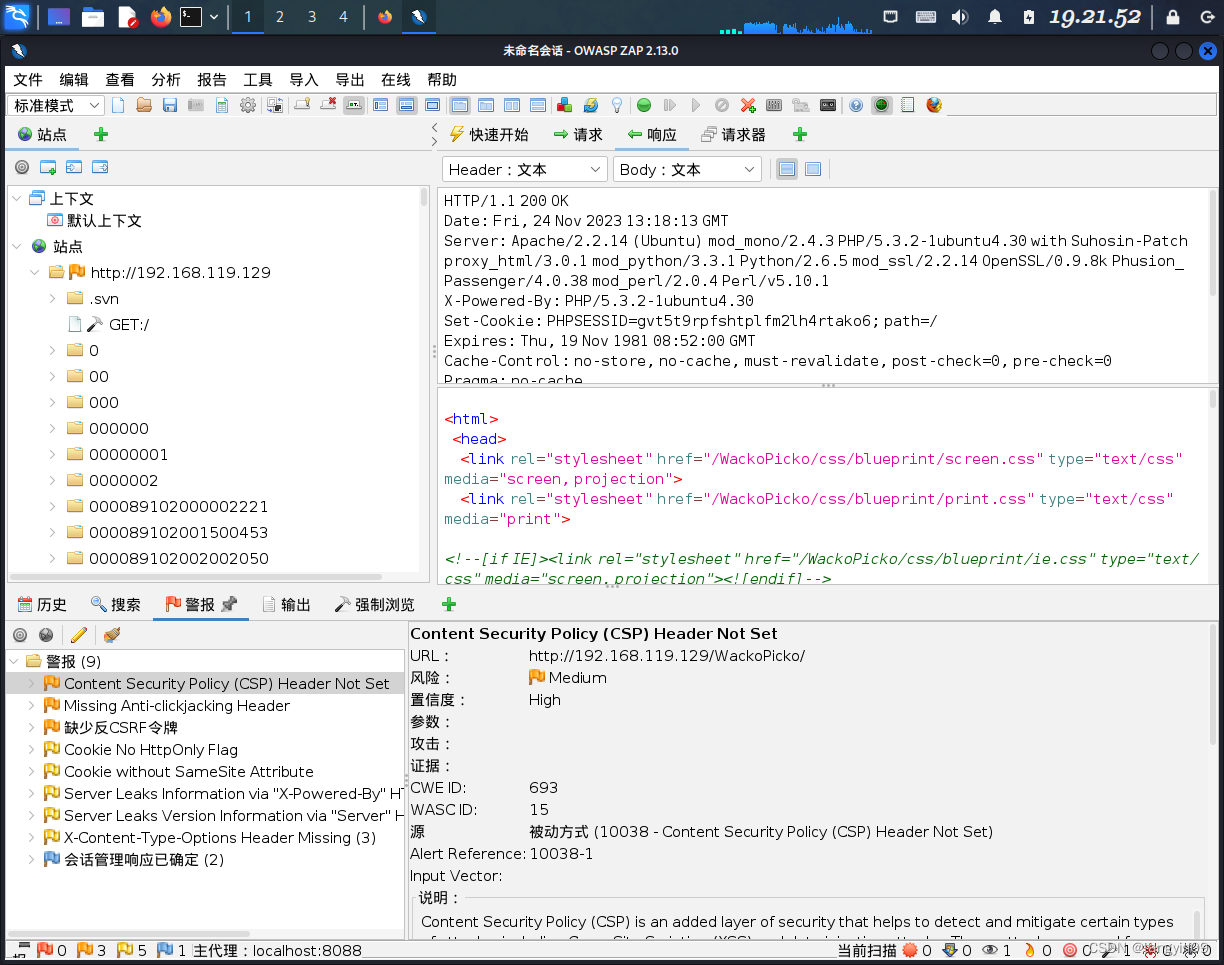Switch to the 快速开始 tab

point(489,134)
